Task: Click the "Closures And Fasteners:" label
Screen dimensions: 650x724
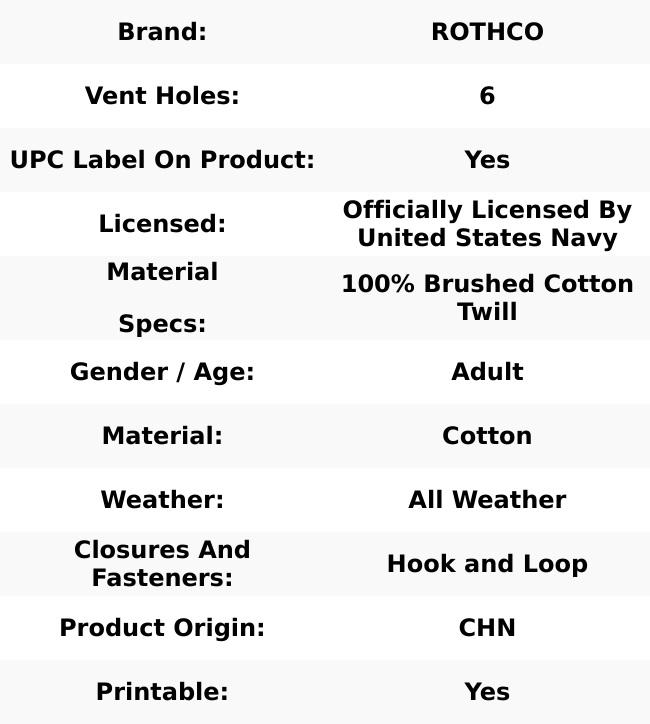Action: 162,564
